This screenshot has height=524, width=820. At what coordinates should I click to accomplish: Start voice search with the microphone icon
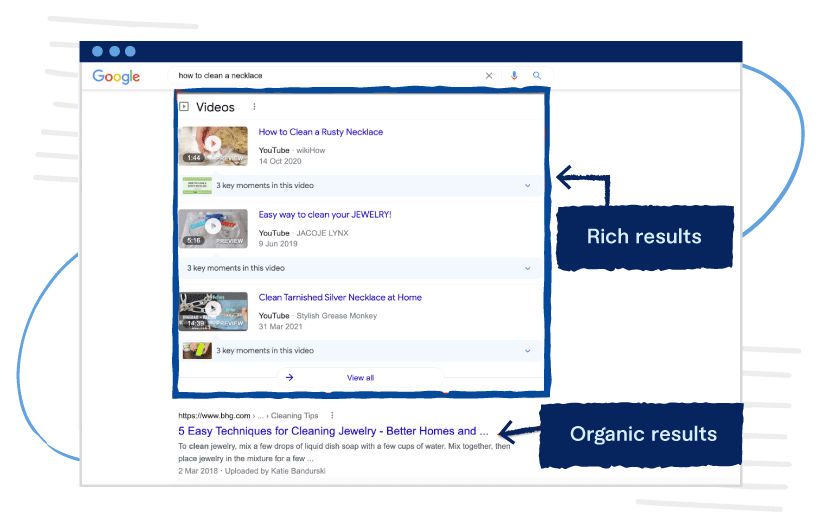coord(514,75)
